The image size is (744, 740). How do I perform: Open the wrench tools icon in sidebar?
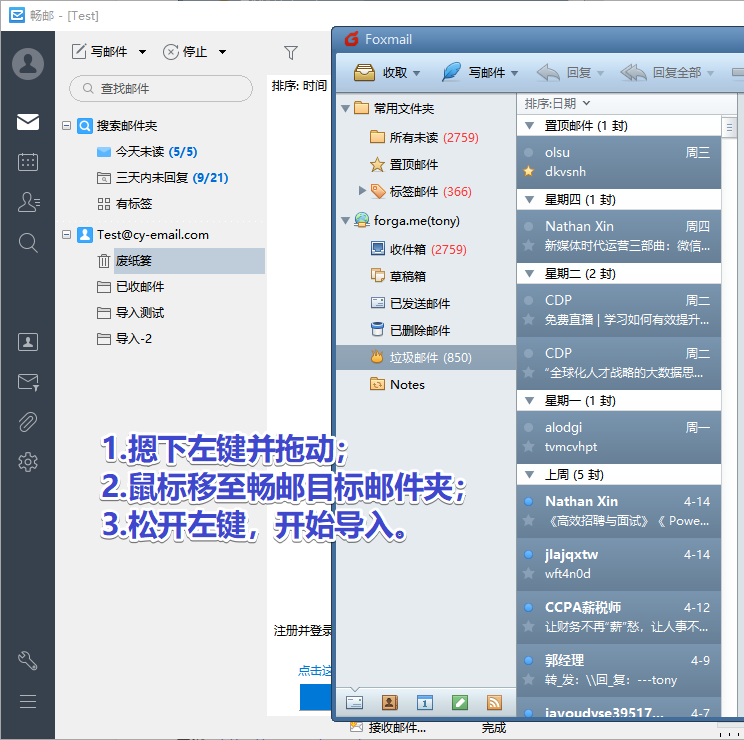[x=28, y=661]
